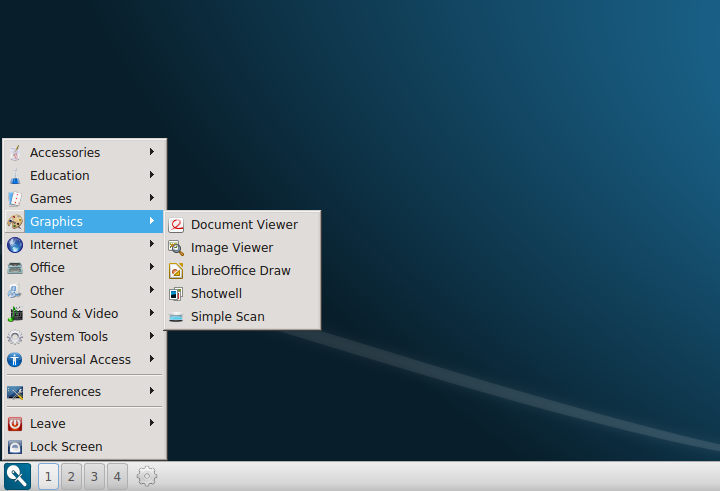The width and height of the screenshot is (720, 491).
Task: Switch to workspace 1
Action: [x=48, y=476]
